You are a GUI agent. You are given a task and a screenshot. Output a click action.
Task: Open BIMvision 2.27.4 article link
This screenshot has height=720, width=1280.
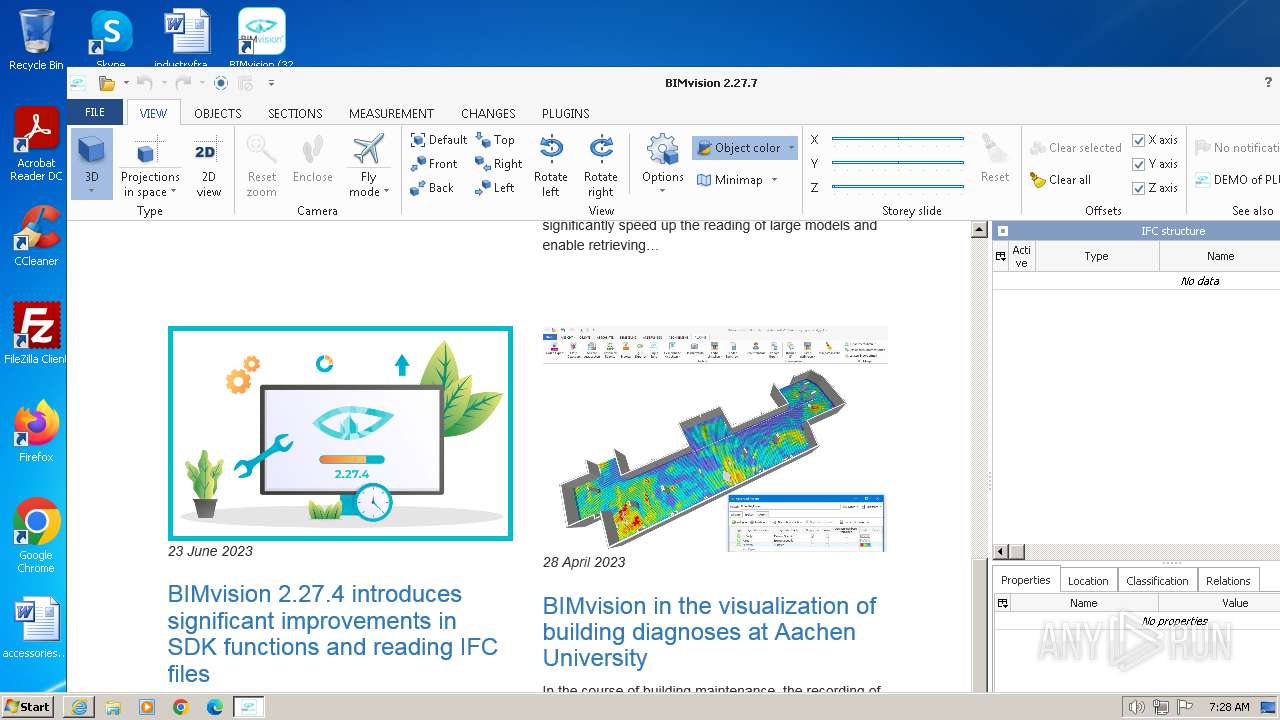click(333, 634)
